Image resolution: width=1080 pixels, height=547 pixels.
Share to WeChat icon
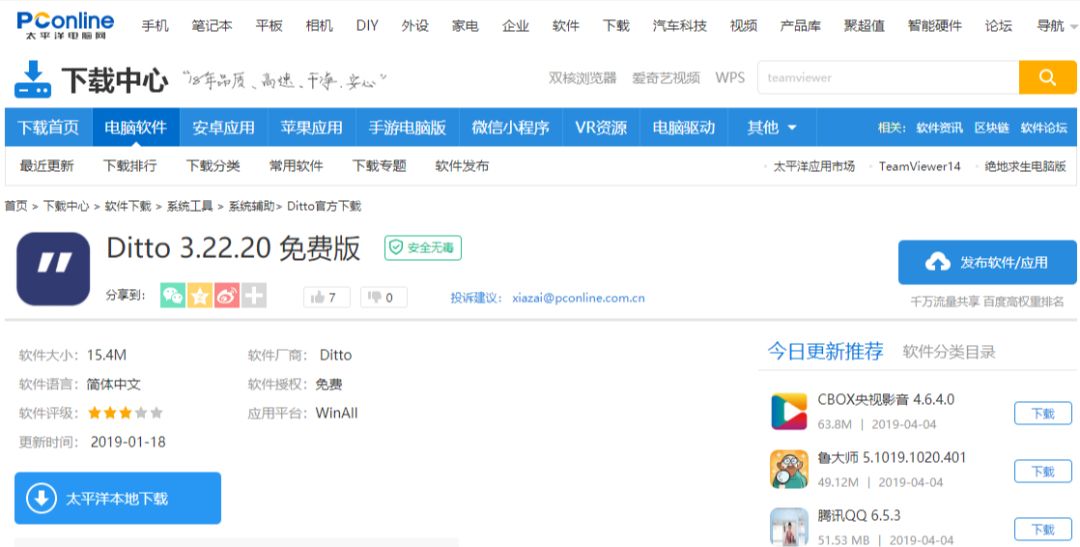pos(173,296)
